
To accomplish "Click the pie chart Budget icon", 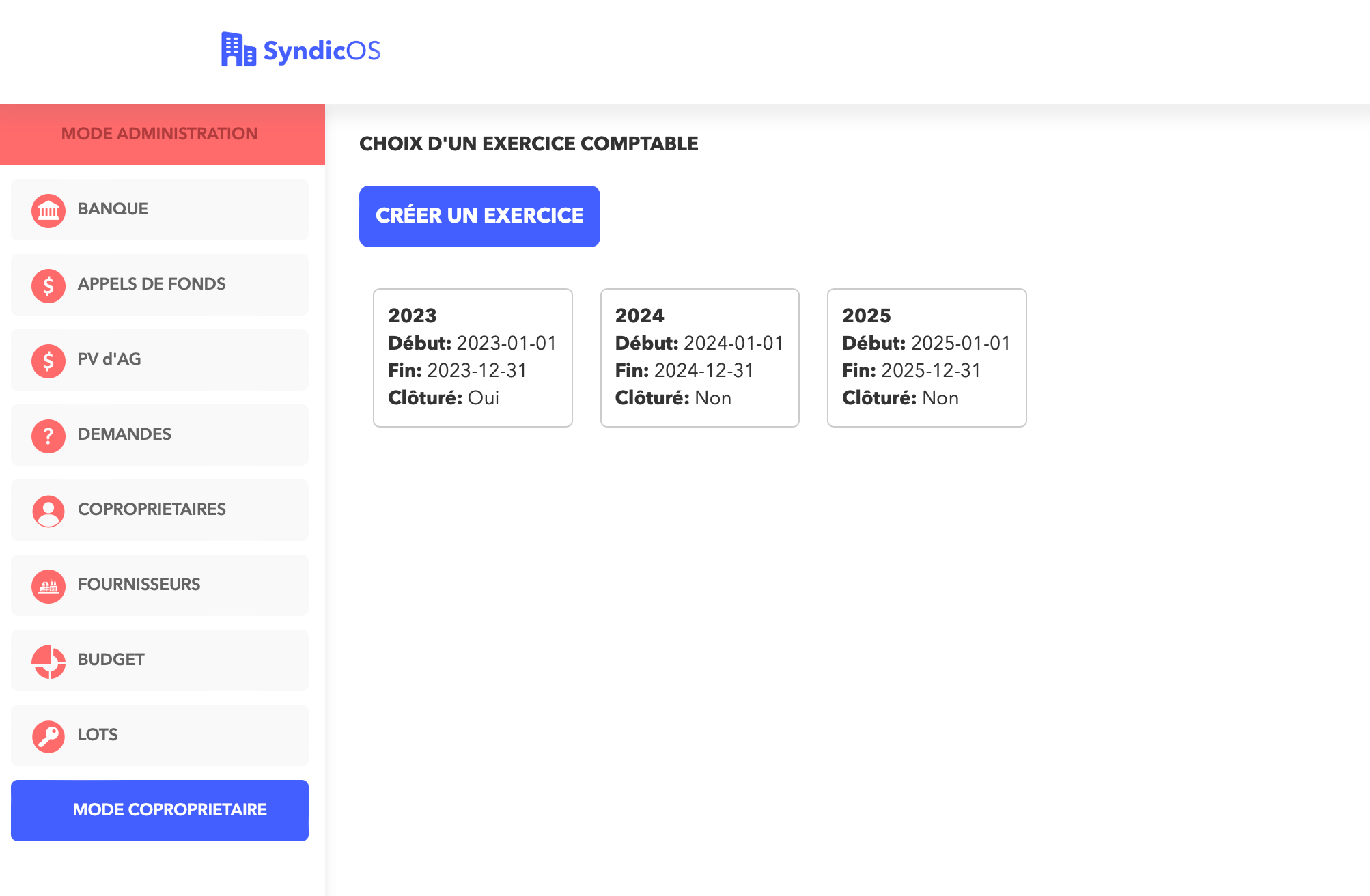I will (x=48, y=661).
